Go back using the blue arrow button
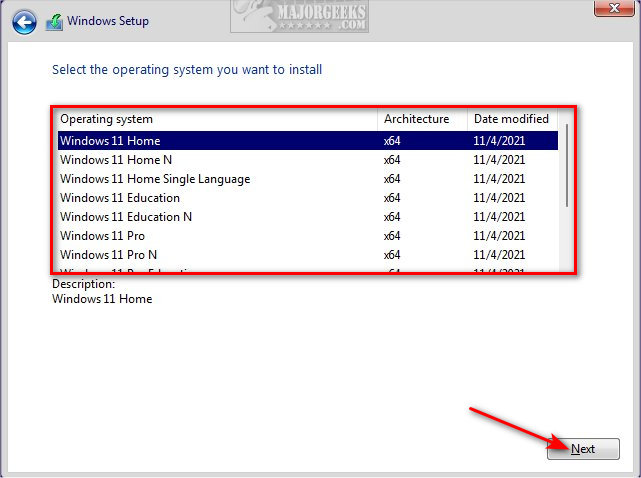 [x=24, y=22]
